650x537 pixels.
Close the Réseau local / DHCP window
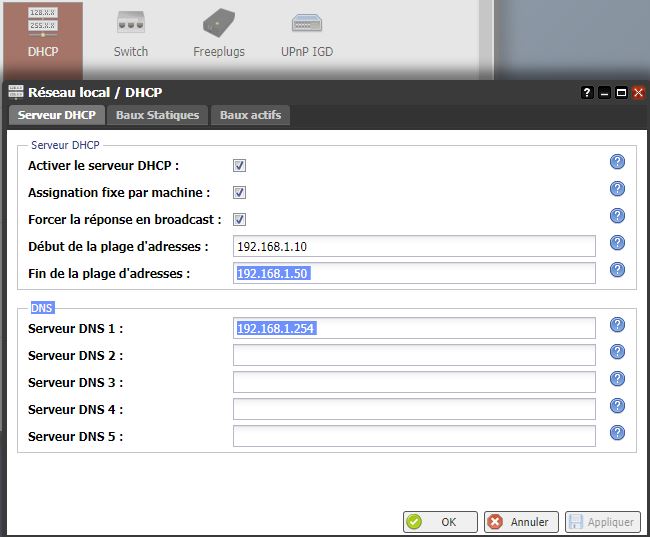click(638, 92)
